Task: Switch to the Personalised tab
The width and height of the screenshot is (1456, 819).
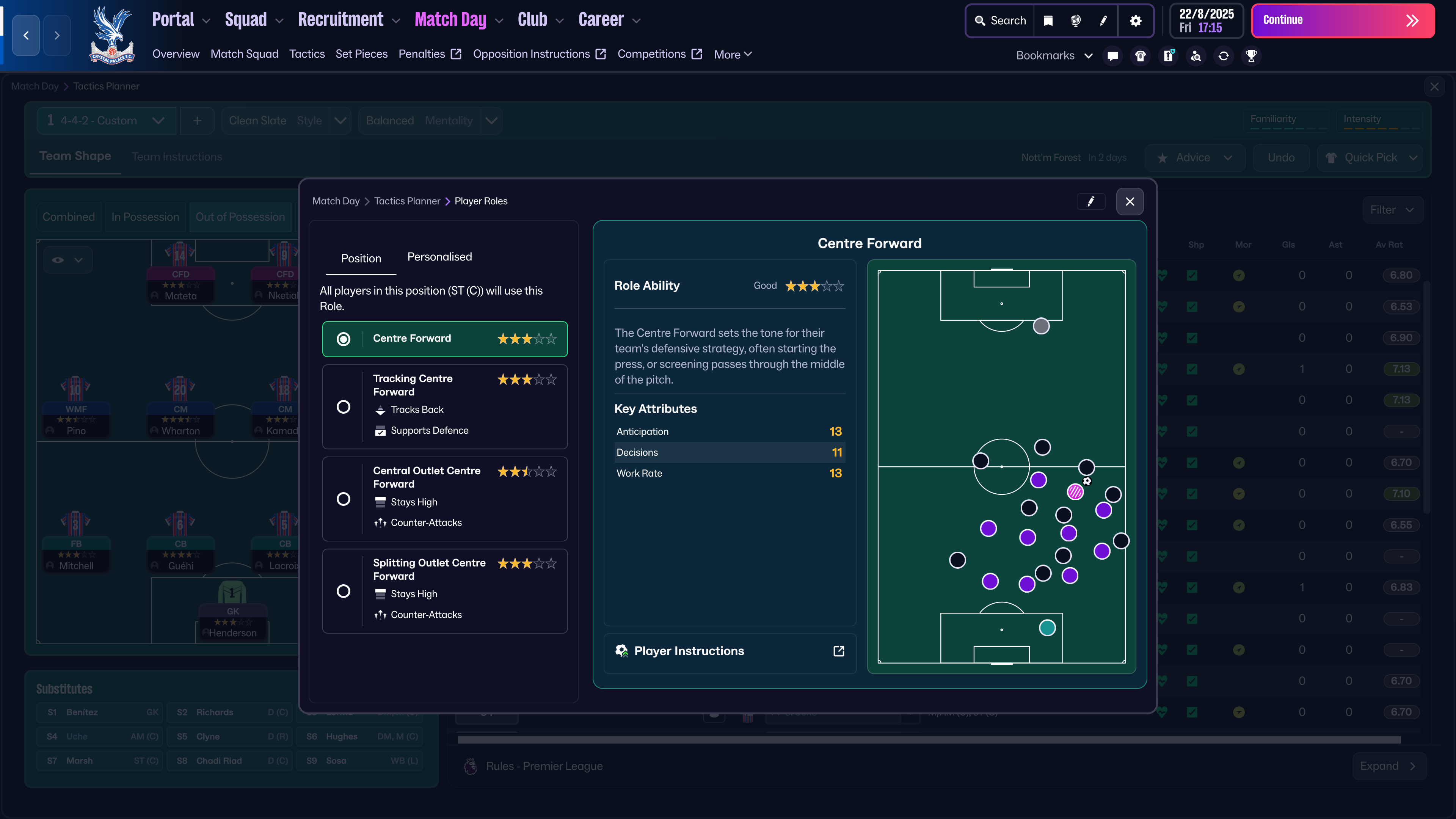Action: point(439,257)
